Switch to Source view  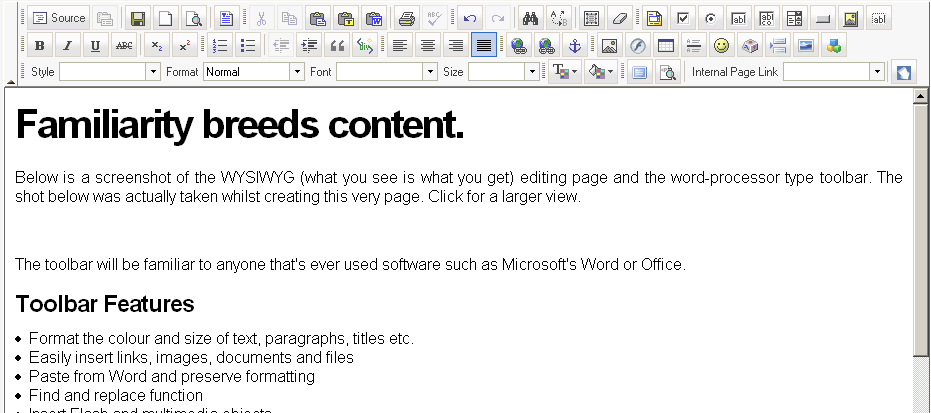point(59,18)
